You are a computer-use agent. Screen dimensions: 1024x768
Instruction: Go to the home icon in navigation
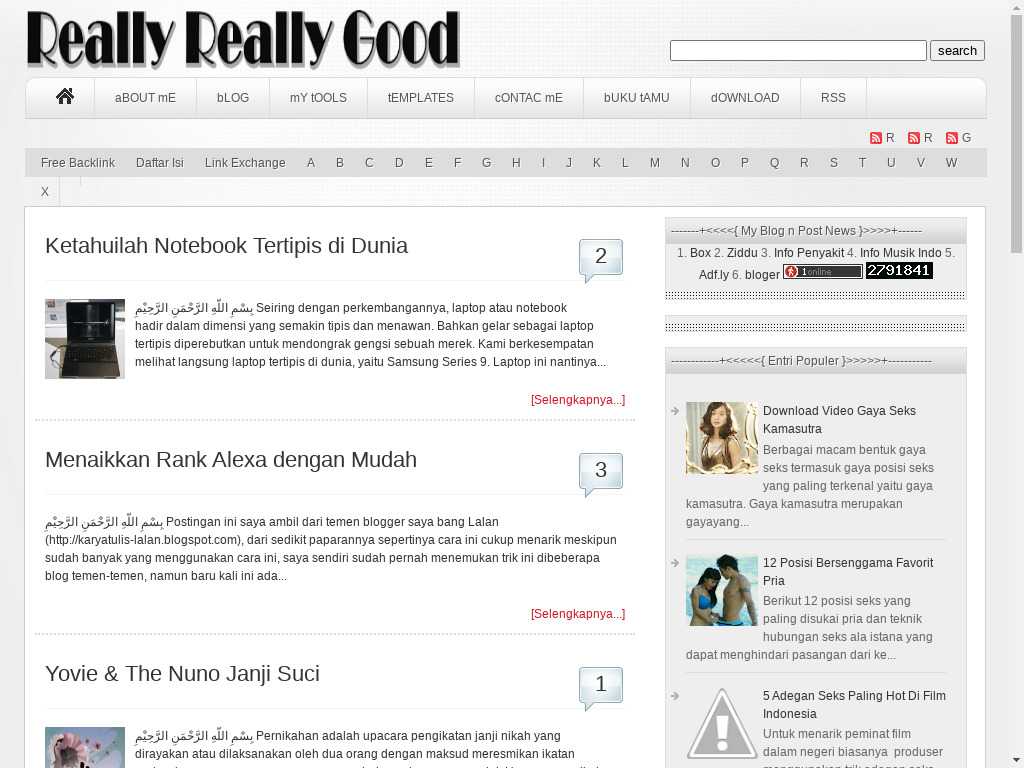65,97
